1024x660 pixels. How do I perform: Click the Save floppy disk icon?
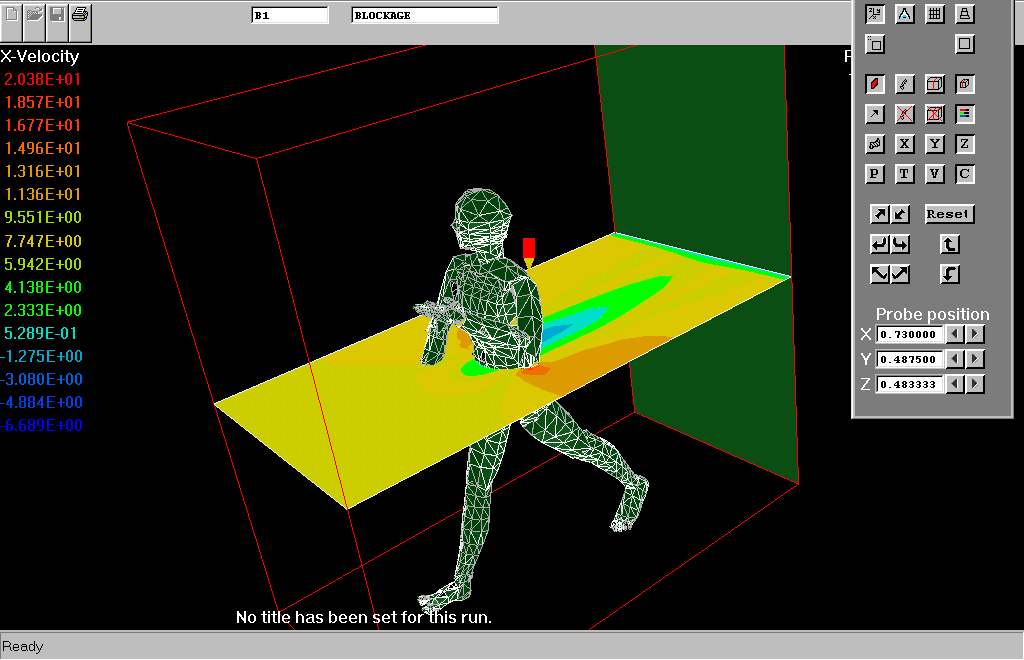tap(57, 14)
